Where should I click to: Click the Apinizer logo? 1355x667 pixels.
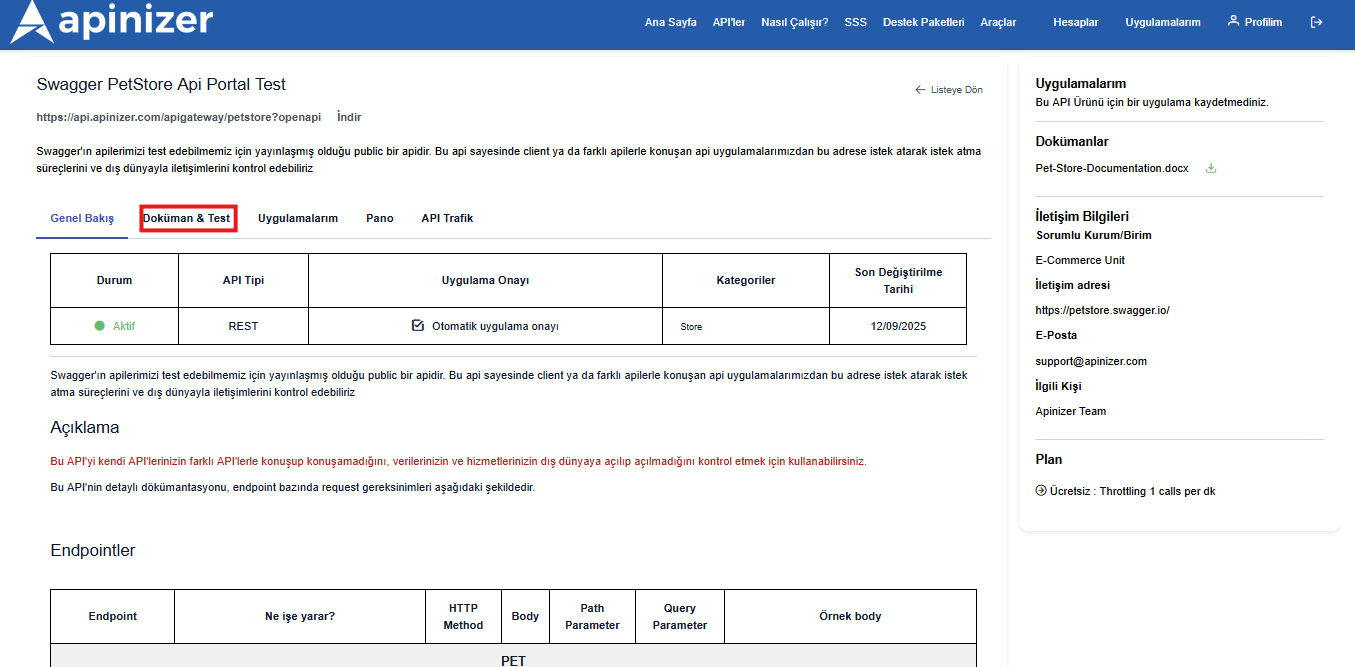[x=112, y=21]
